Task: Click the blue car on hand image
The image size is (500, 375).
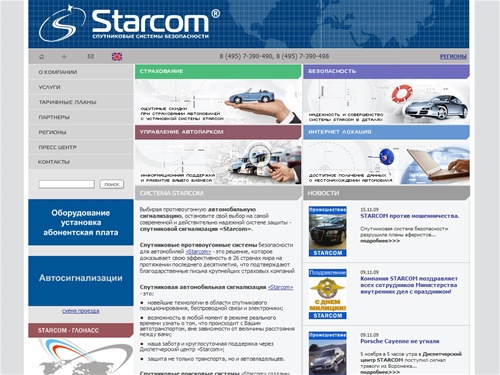Action: 218,101
